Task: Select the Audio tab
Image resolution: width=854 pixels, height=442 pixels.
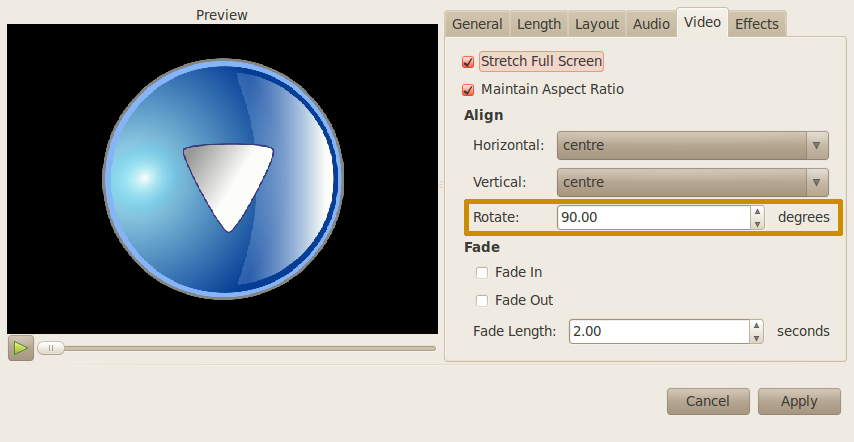Action: pos(651,24)
